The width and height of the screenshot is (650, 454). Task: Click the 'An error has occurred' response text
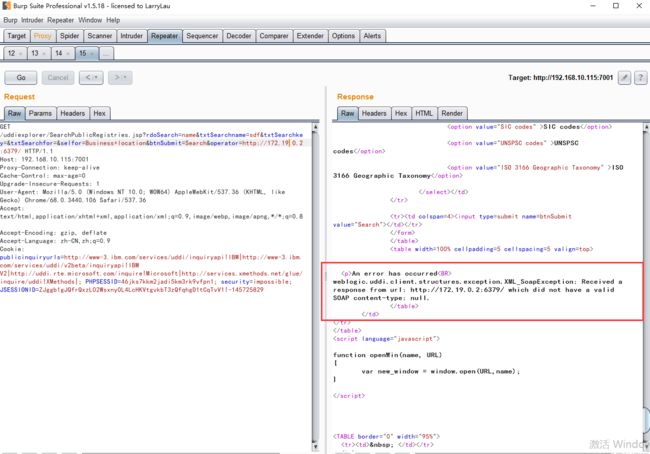coord(394,274)
